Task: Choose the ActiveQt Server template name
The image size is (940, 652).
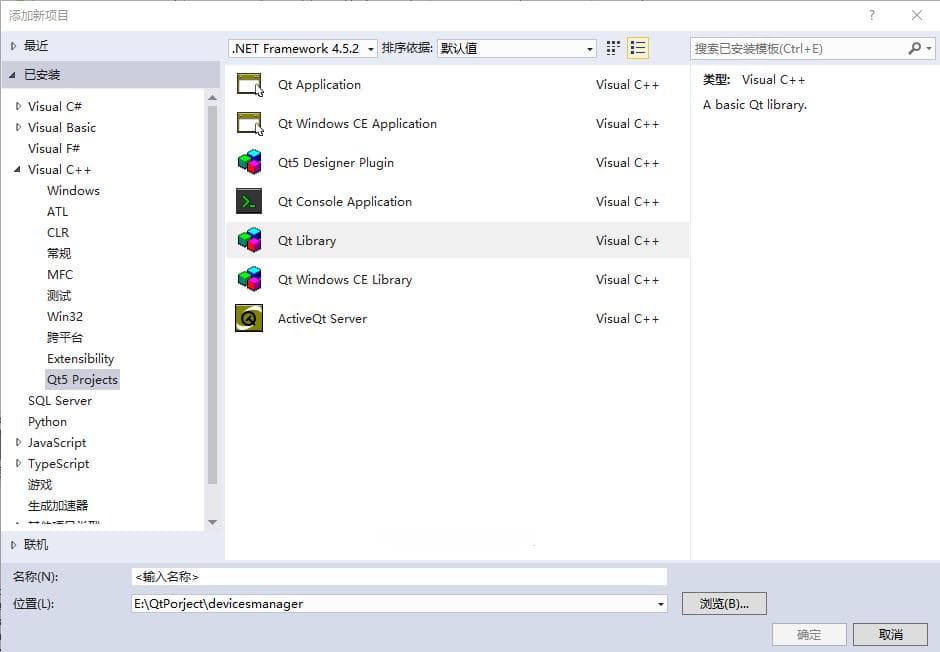Action: click(323, 318)
